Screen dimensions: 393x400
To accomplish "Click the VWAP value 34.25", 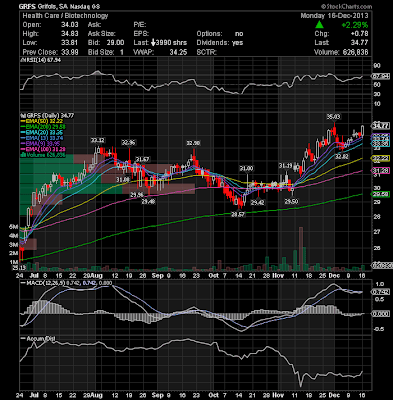I will (178, 52).
